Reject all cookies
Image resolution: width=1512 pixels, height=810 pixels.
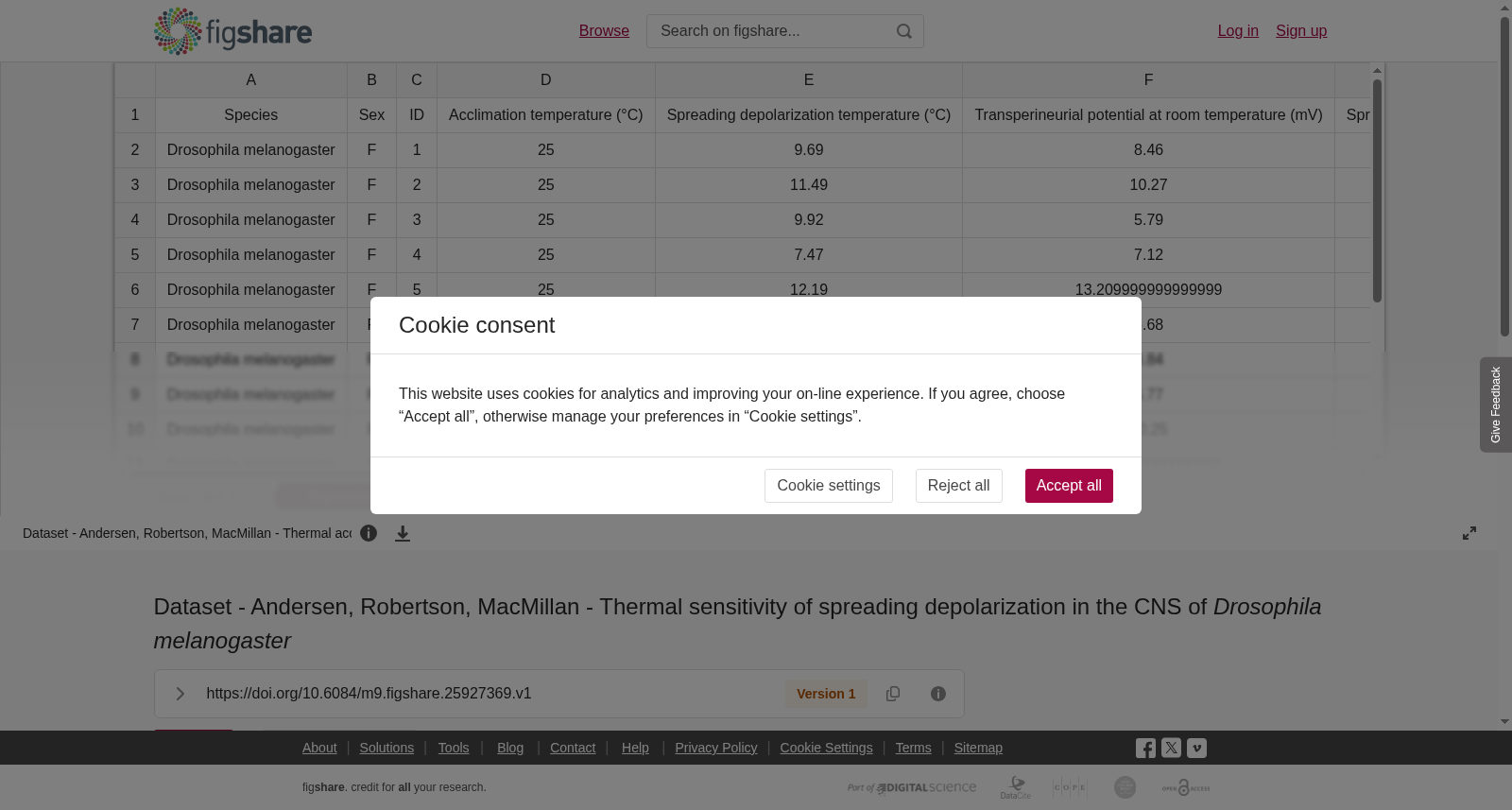pyautogui.click(x=958, y=486)
